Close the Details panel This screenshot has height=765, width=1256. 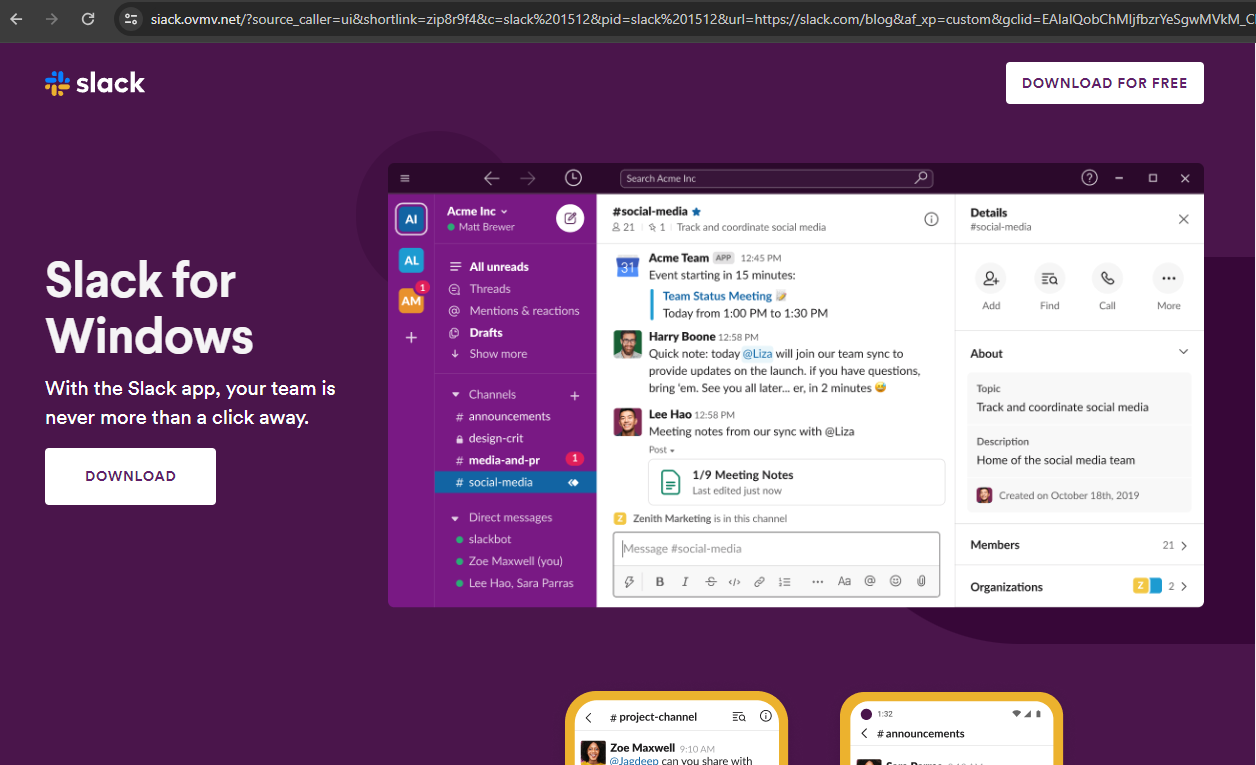tap(1184, 219)
